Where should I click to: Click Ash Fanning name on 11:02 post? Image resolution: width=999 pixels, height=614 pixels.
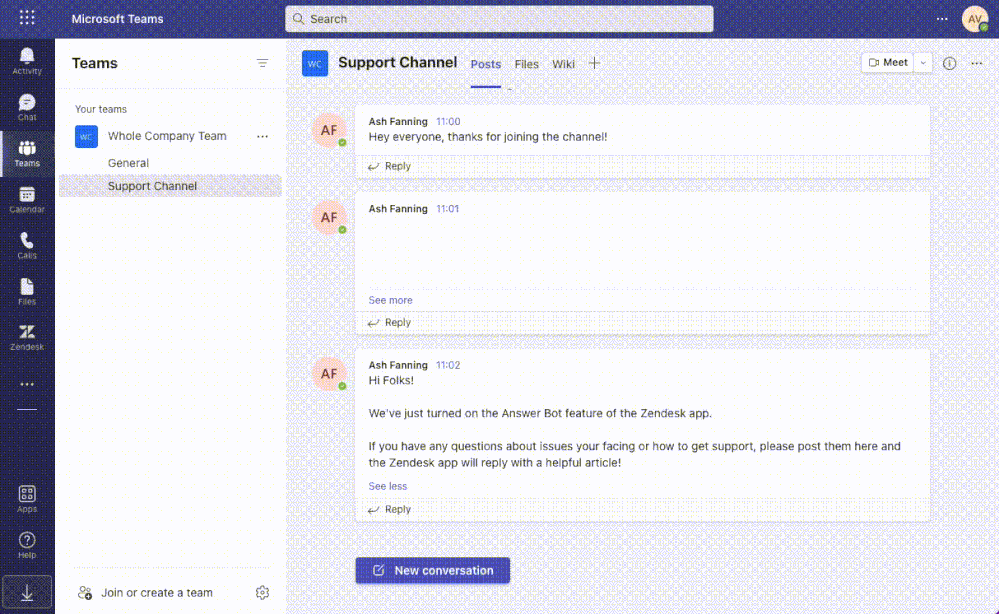pos(398,366)
